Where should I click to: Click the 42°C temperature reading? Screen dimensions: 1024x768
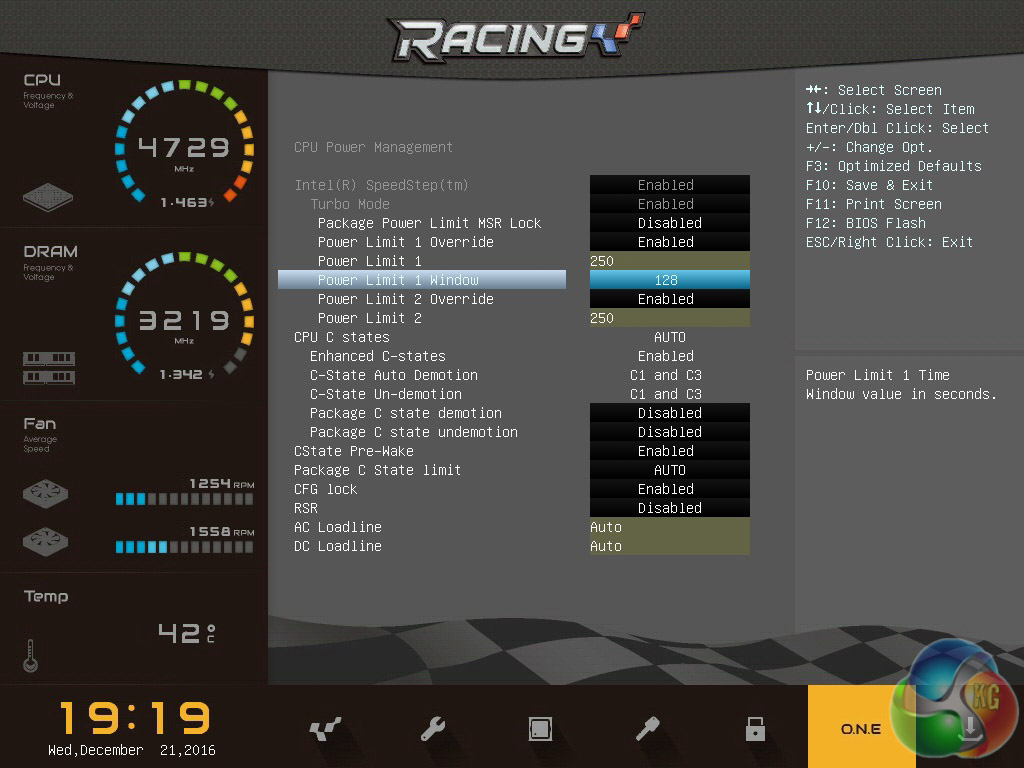[187, 633]
